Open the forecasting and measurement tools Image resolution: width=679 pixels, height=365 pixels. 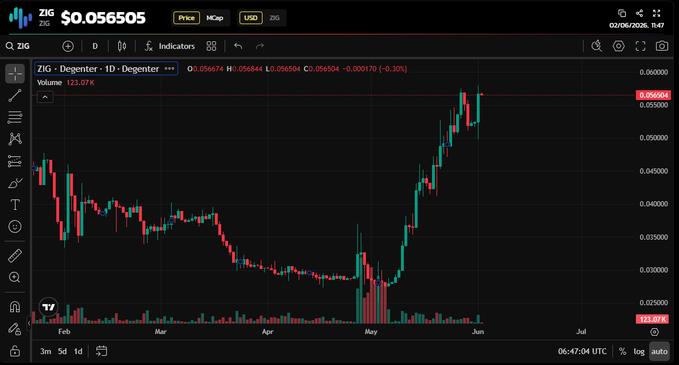point(15,161)
